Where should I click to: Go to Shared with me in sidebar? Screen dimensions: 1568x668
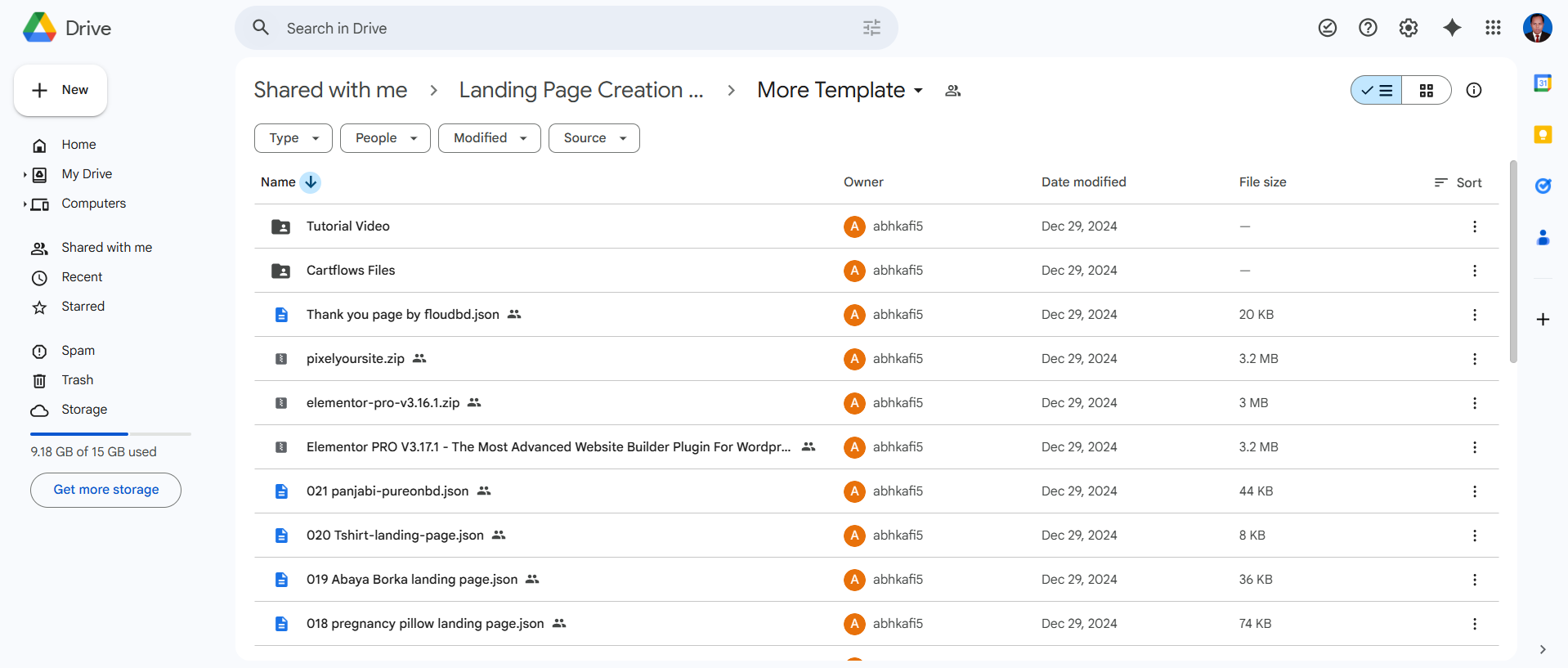tap(106, 248)
